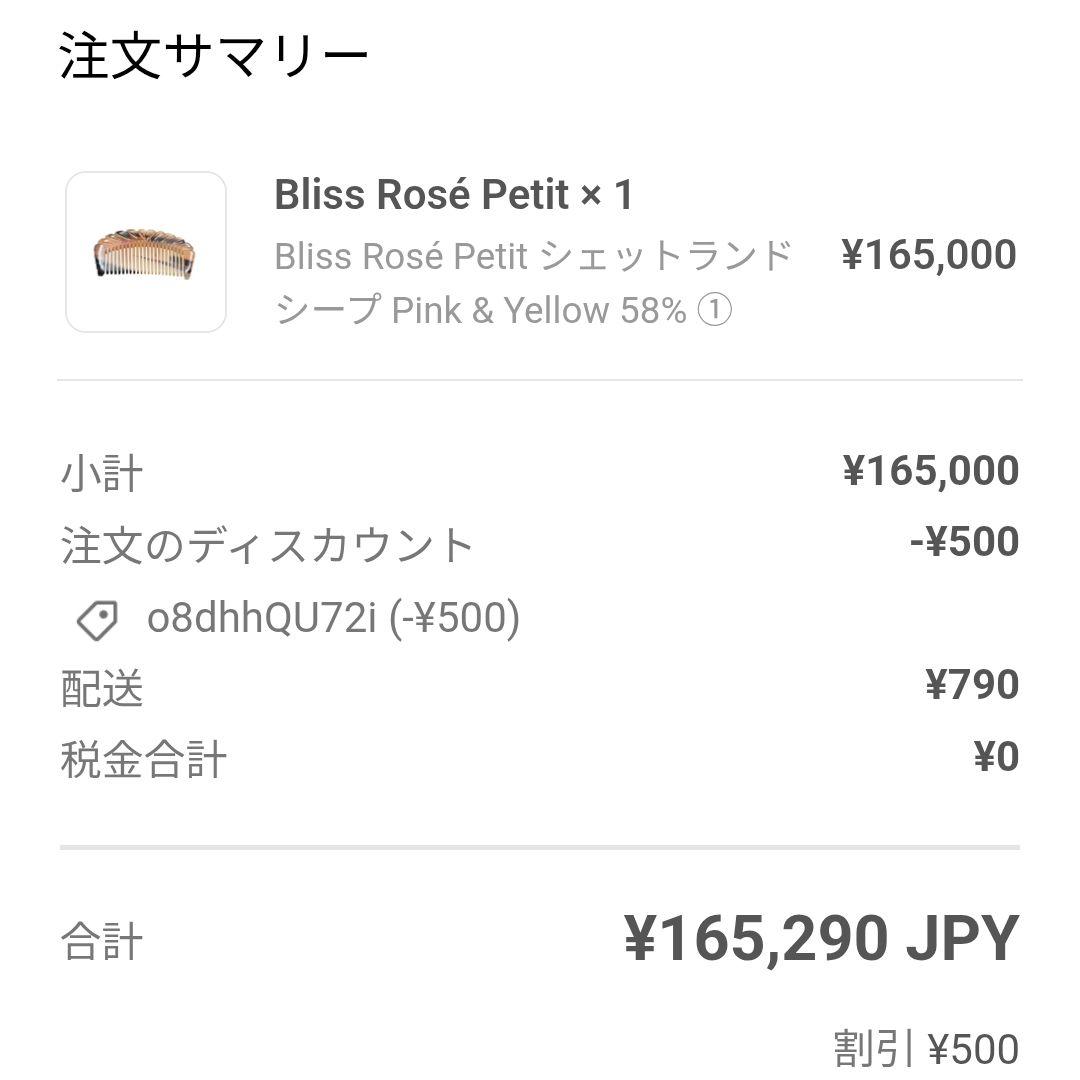Screen dimensions: 1080x1080
Task: Click the ¥165,000 subtotal amount
Action: click(x=931, y=468)
